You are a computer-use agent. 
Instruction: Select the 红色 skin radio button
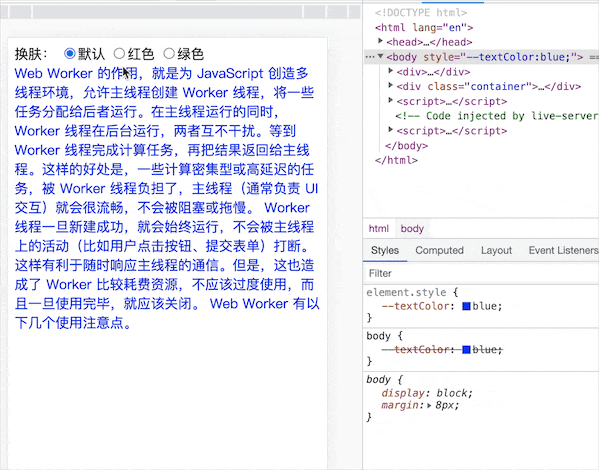click(x=119, y=53)
